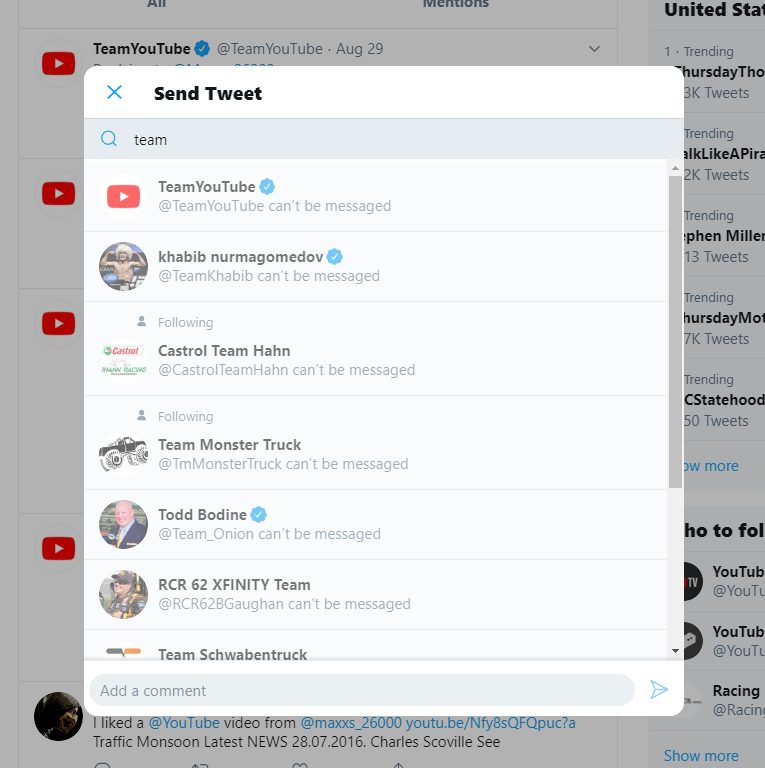Click YouTube avatar beside the Team_Onion row
This screenshot has height=768, width=765.
[58, 549]
